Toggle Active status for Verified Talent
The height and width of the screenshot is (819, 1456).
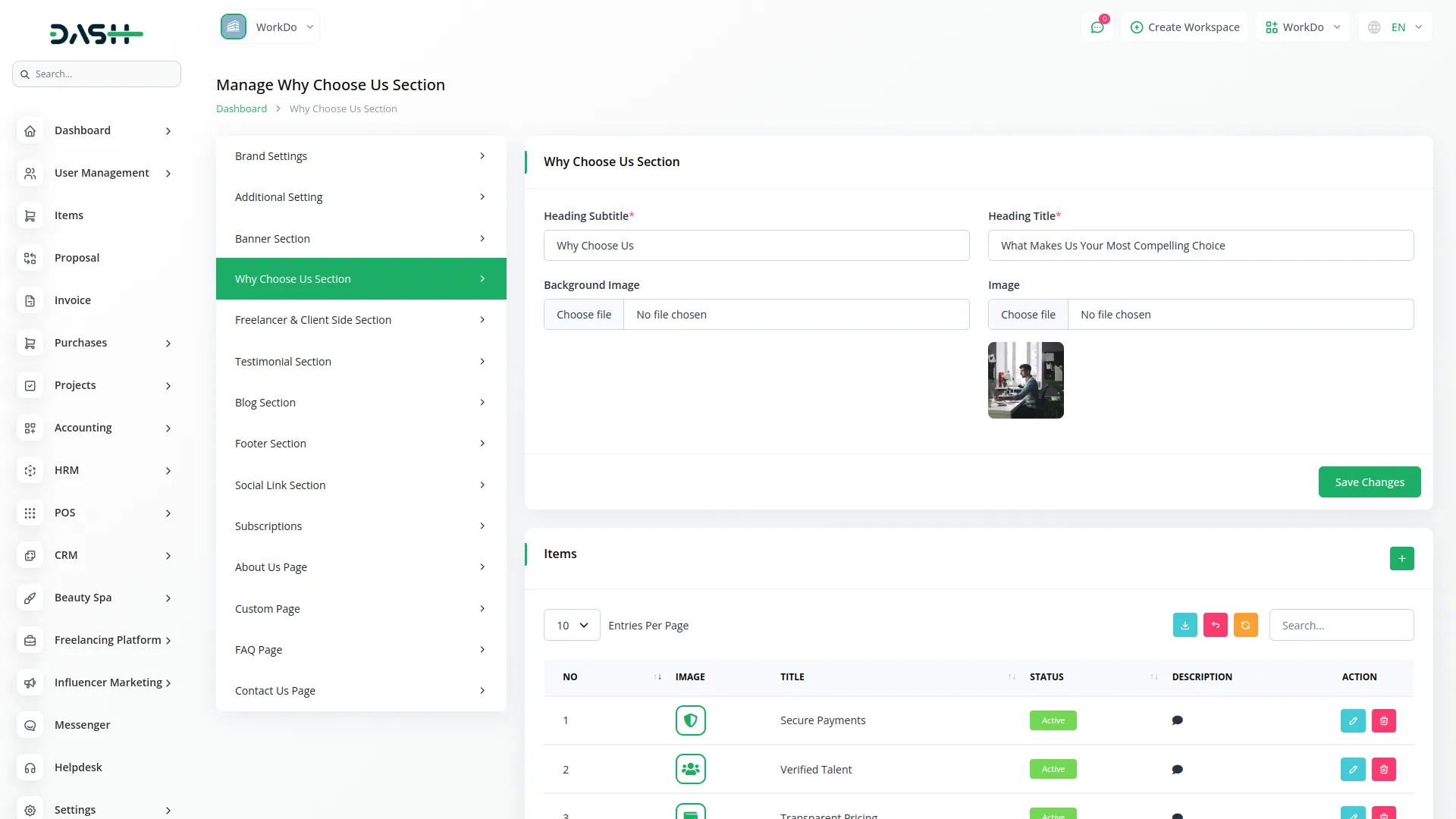(1053, 769)
